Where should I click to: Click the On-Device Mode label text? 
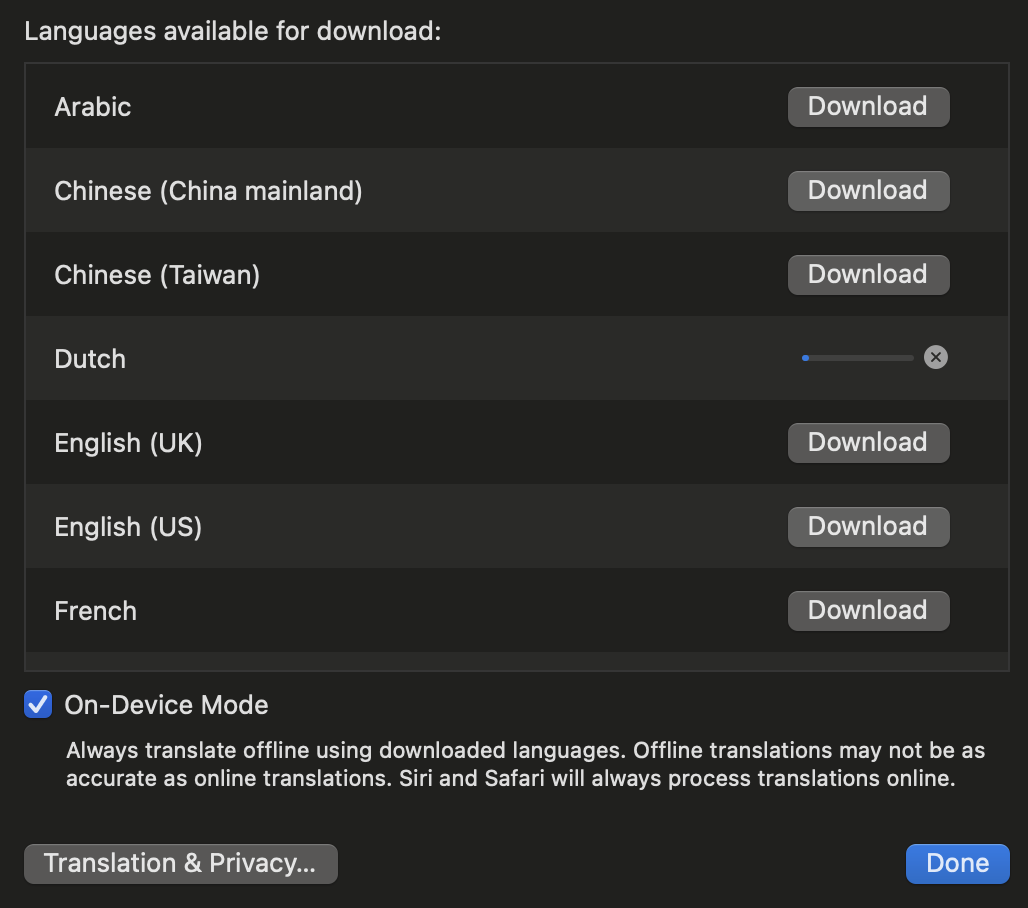[167, 705]
